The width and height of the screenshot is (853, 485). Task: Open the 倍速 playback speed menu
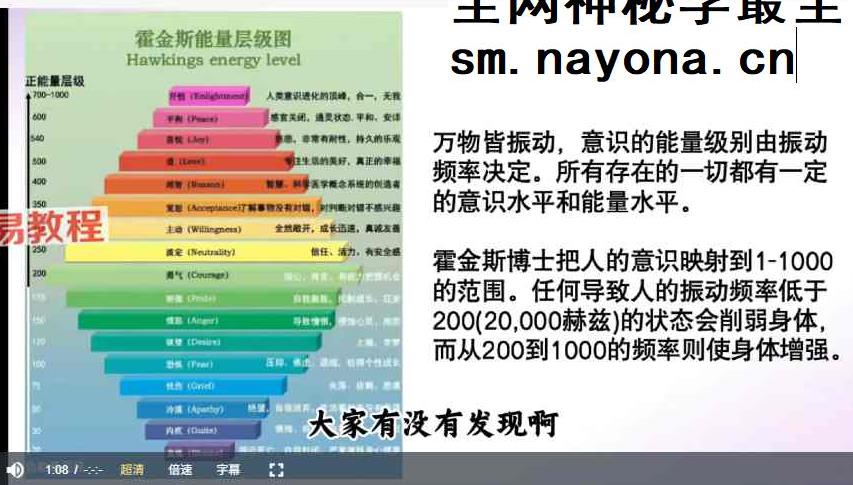click(x=180, y=469)
